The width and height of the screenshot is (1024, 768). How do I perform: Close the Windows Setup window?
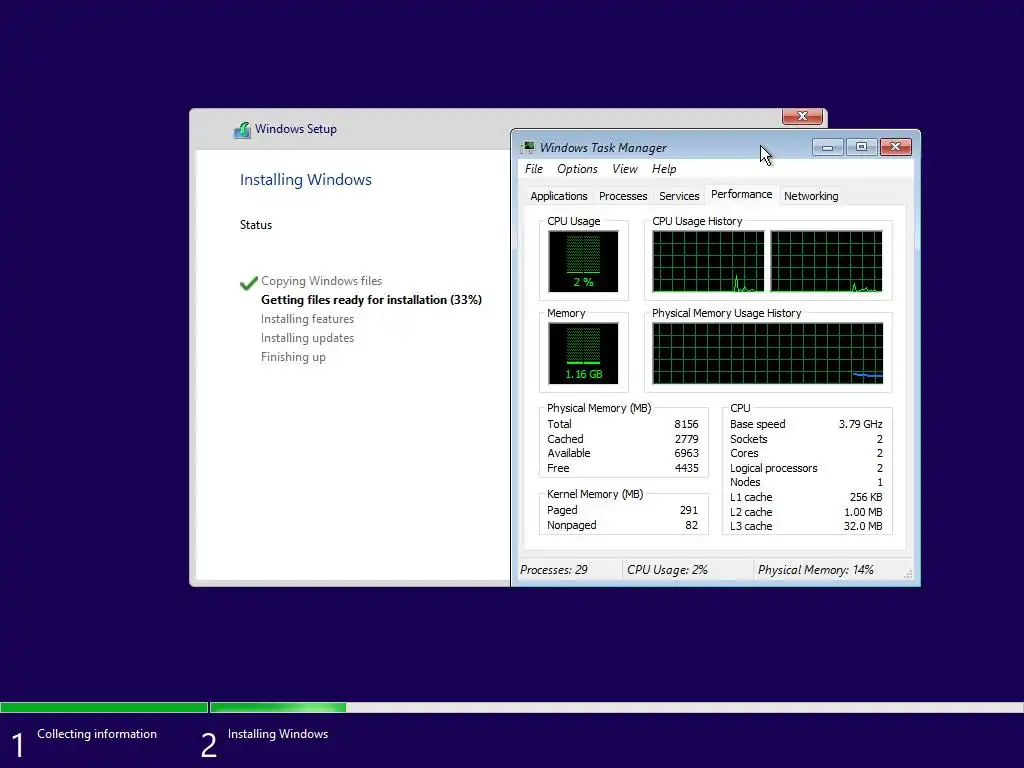[x=802, y=116]
